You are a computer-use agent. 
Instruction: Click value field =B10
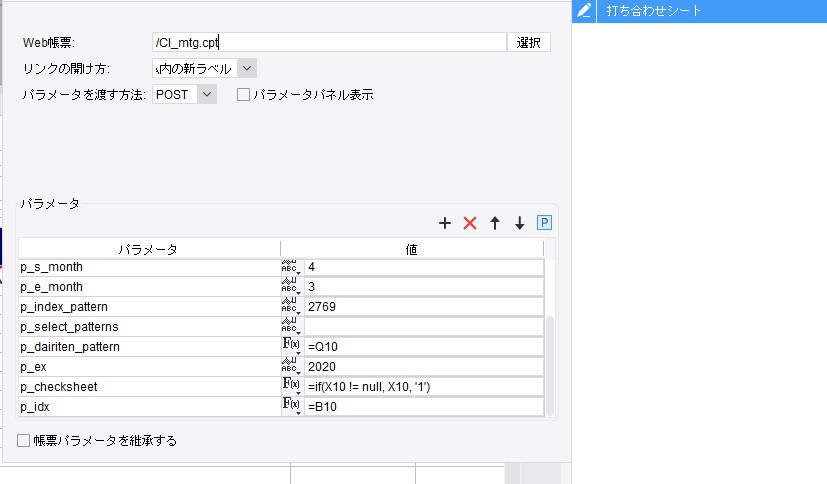[x=424, y=406]
